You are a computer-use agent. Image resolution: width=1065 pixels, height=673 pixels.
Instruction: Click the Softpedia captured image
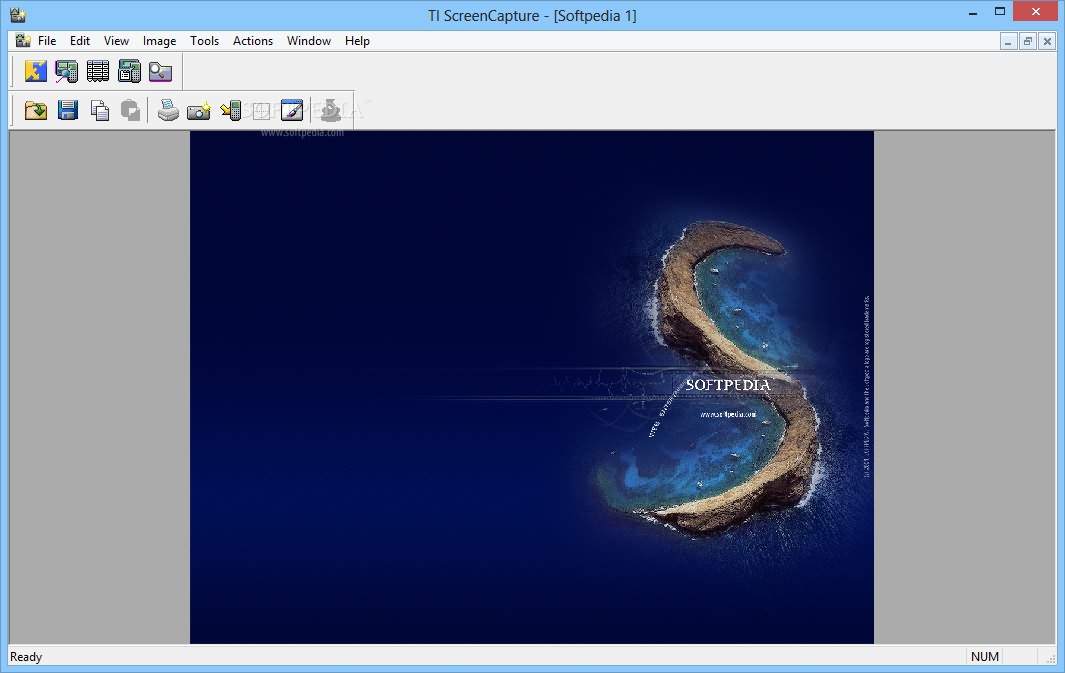coord(532,387)
